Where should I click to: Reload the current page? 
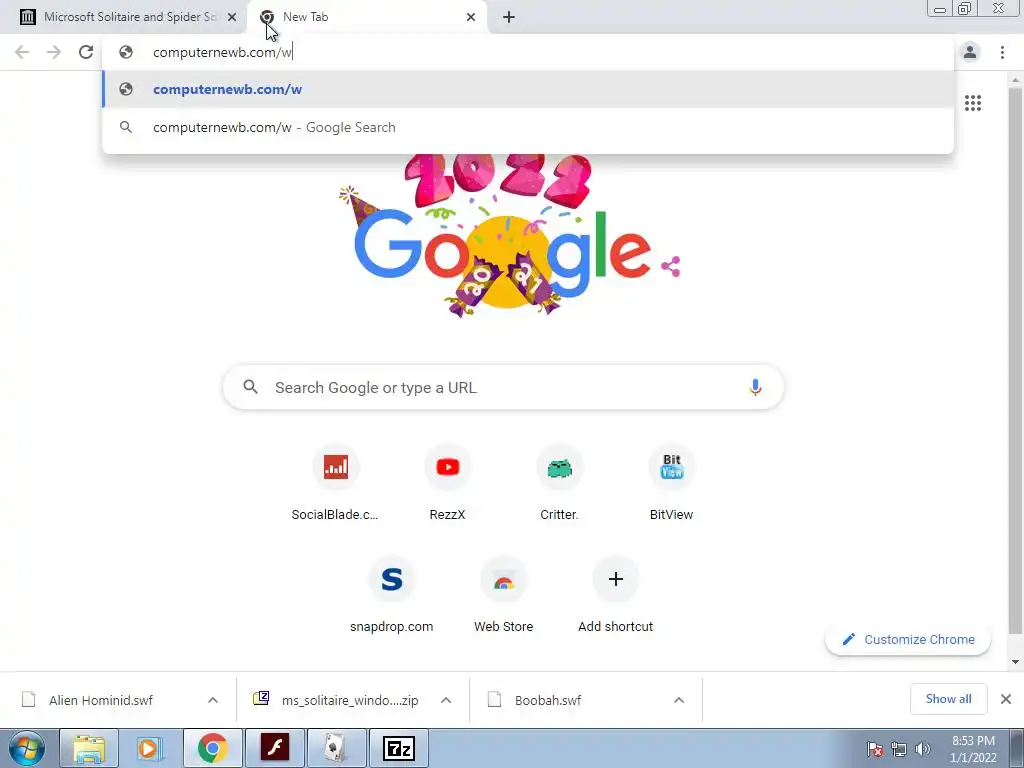coord(86,52)
